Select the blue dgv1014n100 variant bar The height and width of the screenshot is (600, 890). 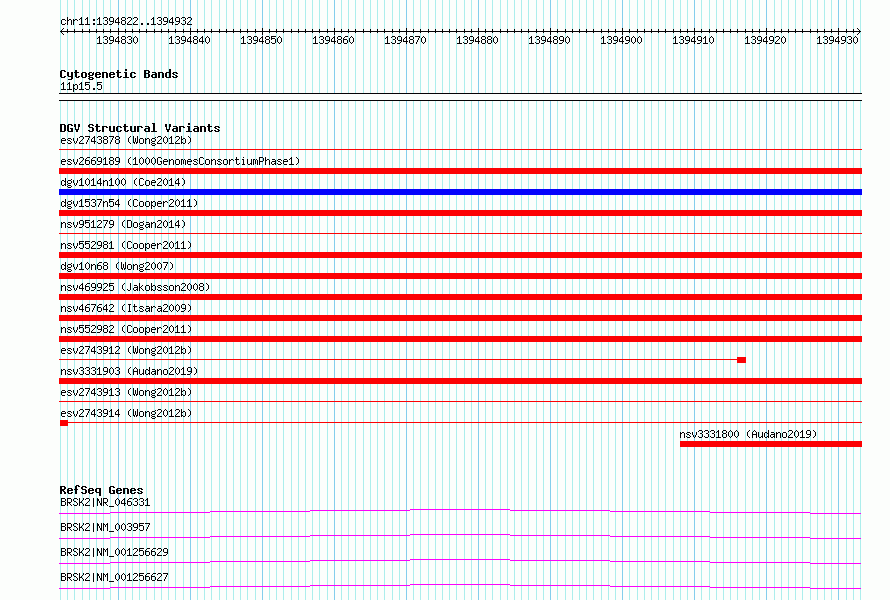[460, 192]
